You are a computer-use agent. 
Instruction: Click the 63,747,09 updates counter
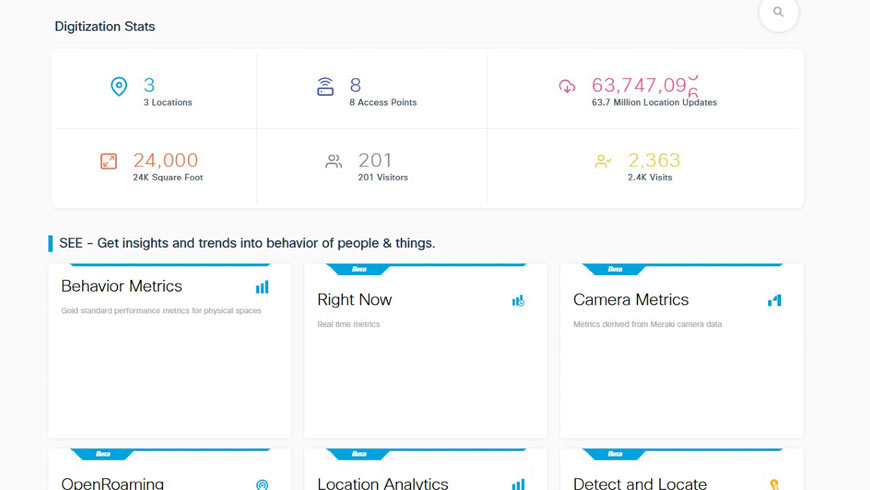pos(644,85)
